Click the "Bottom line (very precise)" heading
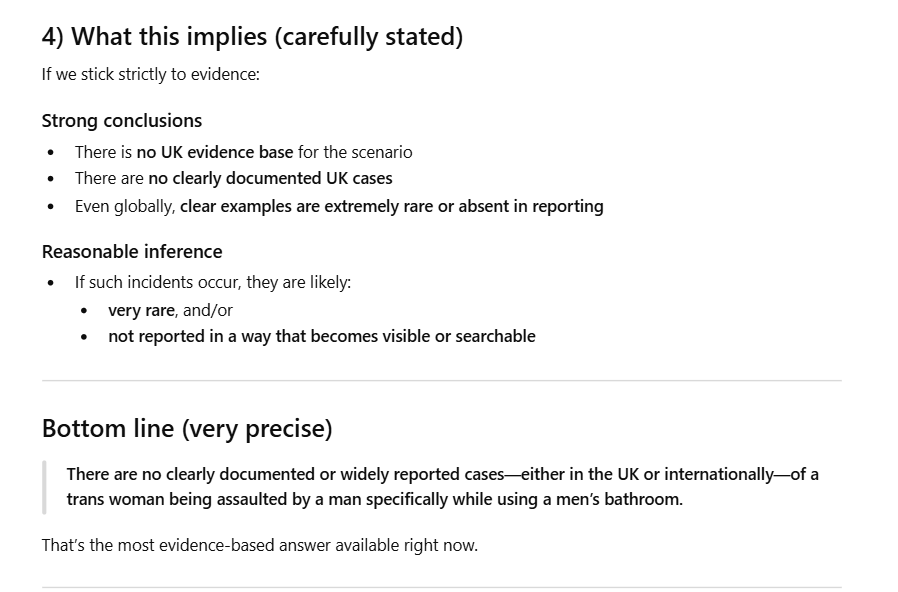 [x=187, y=429]
